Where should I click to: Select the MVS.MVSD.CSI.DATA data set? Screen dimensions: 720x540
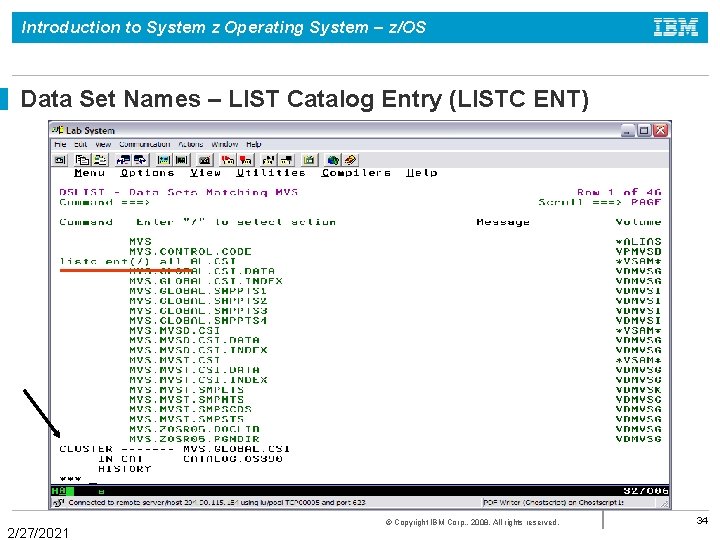(x=194, y=340)
